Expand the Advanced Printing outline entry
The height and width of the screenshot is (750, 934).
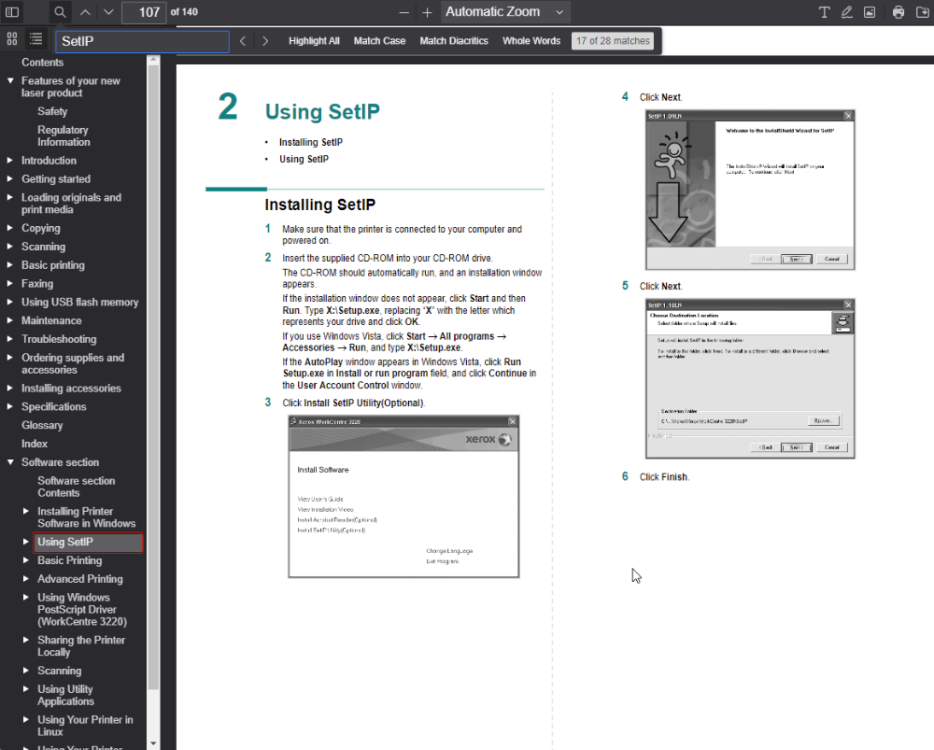[x=26, y=578]
